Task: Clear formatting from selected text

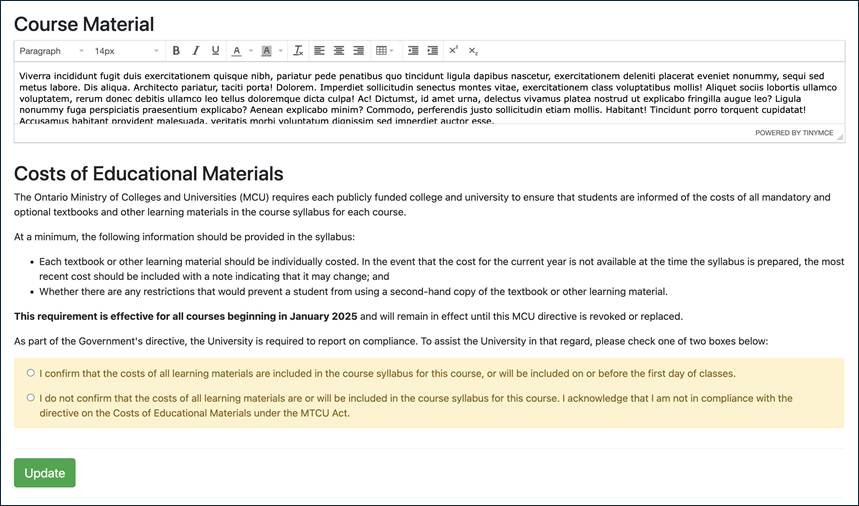Action: (x=298, y=51)
